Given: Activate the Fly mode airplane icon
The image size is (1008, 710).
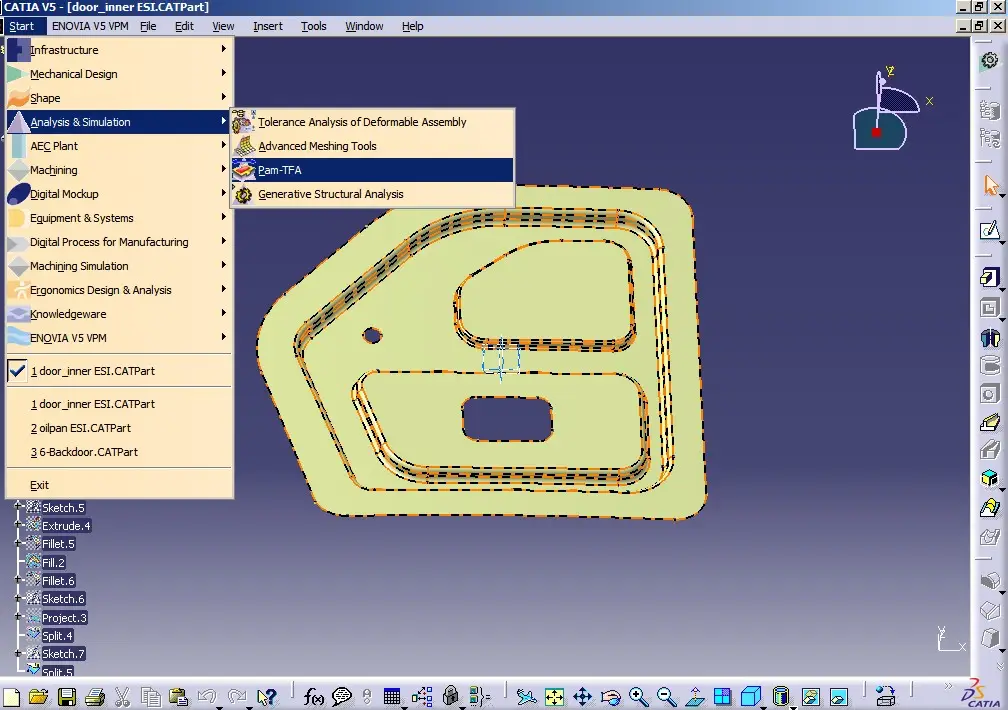Looking at the screenshot, I should pyautogui.click(x=526, y=697).
